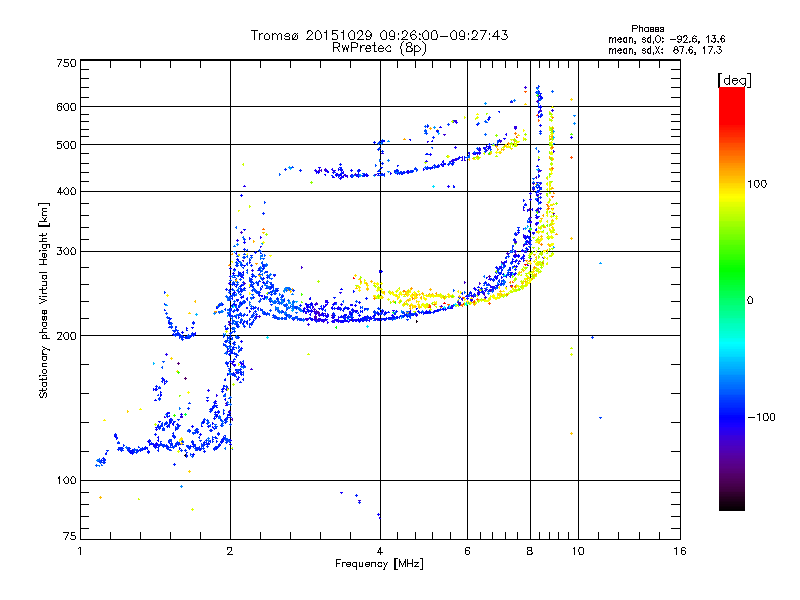Click the x-axis tick label '16'
This screenshot has height=600, width=800.
[680, 551]
